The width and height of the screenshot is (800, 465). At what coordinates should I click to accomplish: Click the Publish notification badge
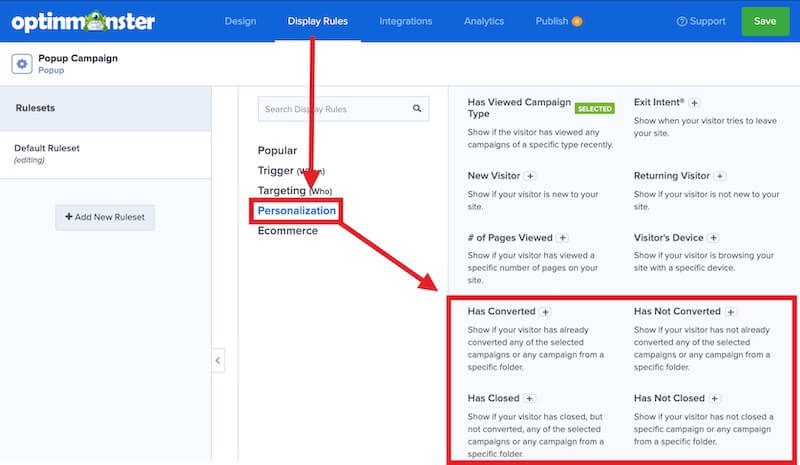coord(577,21)
